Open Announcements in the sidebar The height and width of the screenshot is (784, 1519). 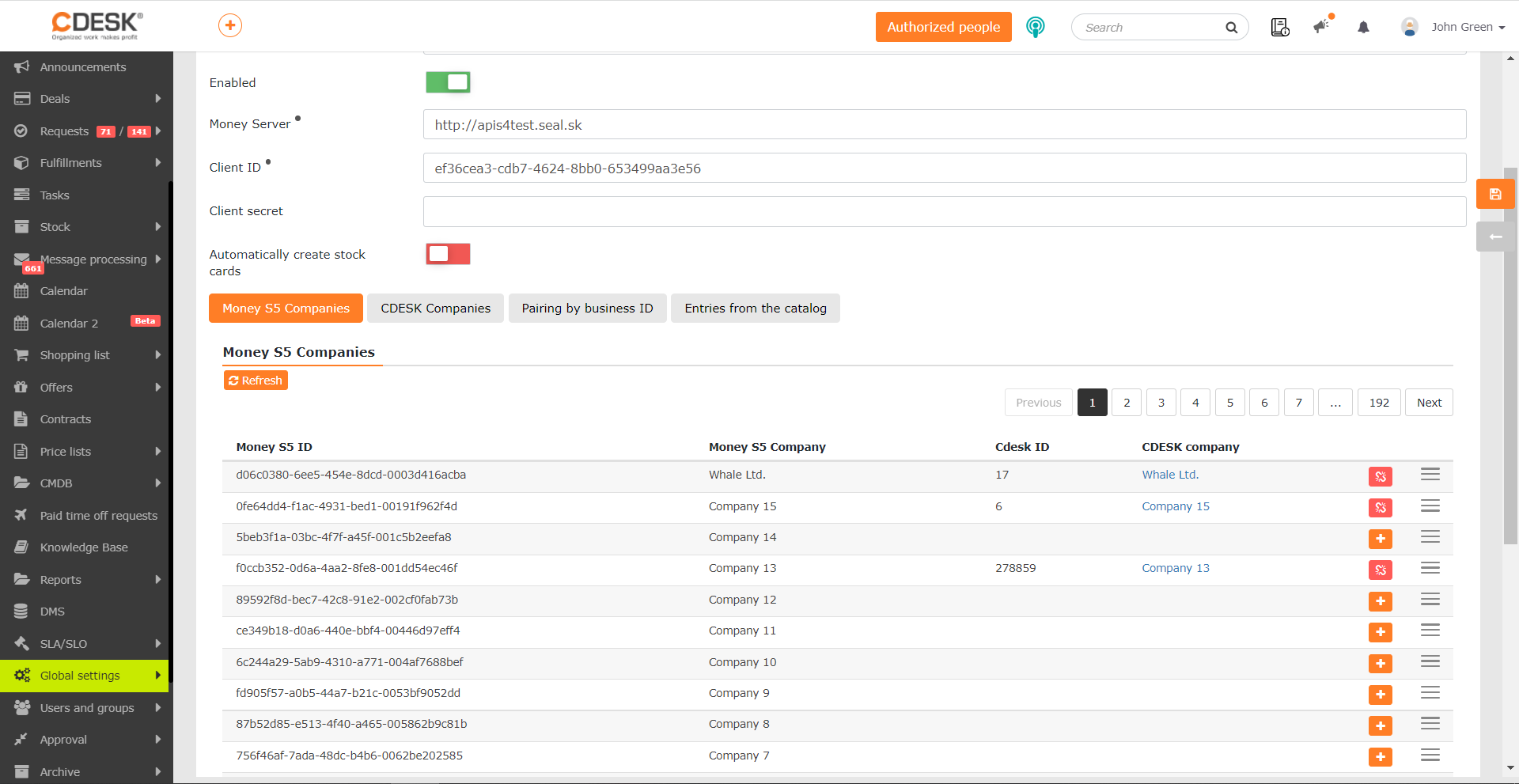pyautogui.click(x=85, y=67)
